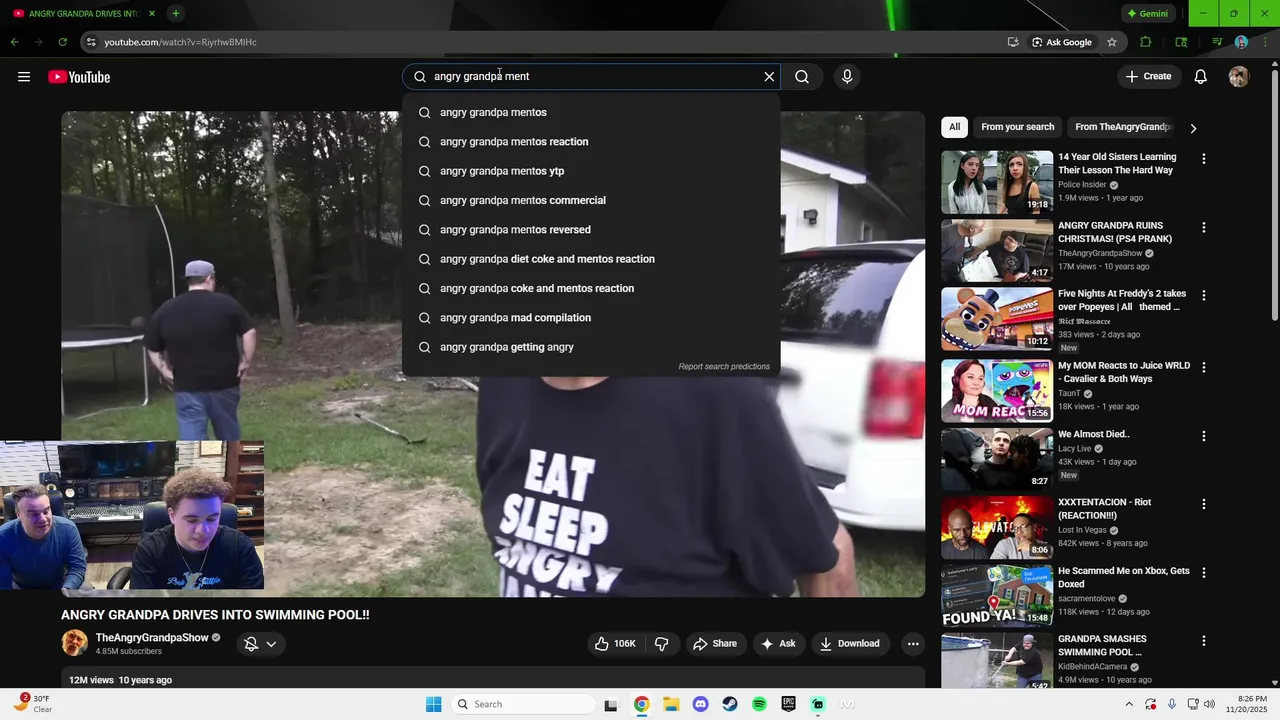
Task: Open TheAngryGrandpaShow channel name below the video
Action: pos(152,638)
